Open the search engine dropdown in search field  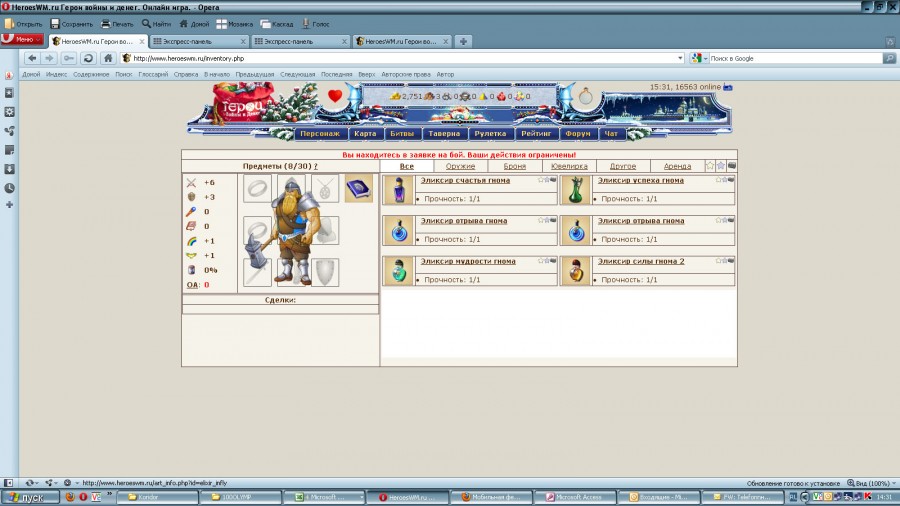(697, 58)
